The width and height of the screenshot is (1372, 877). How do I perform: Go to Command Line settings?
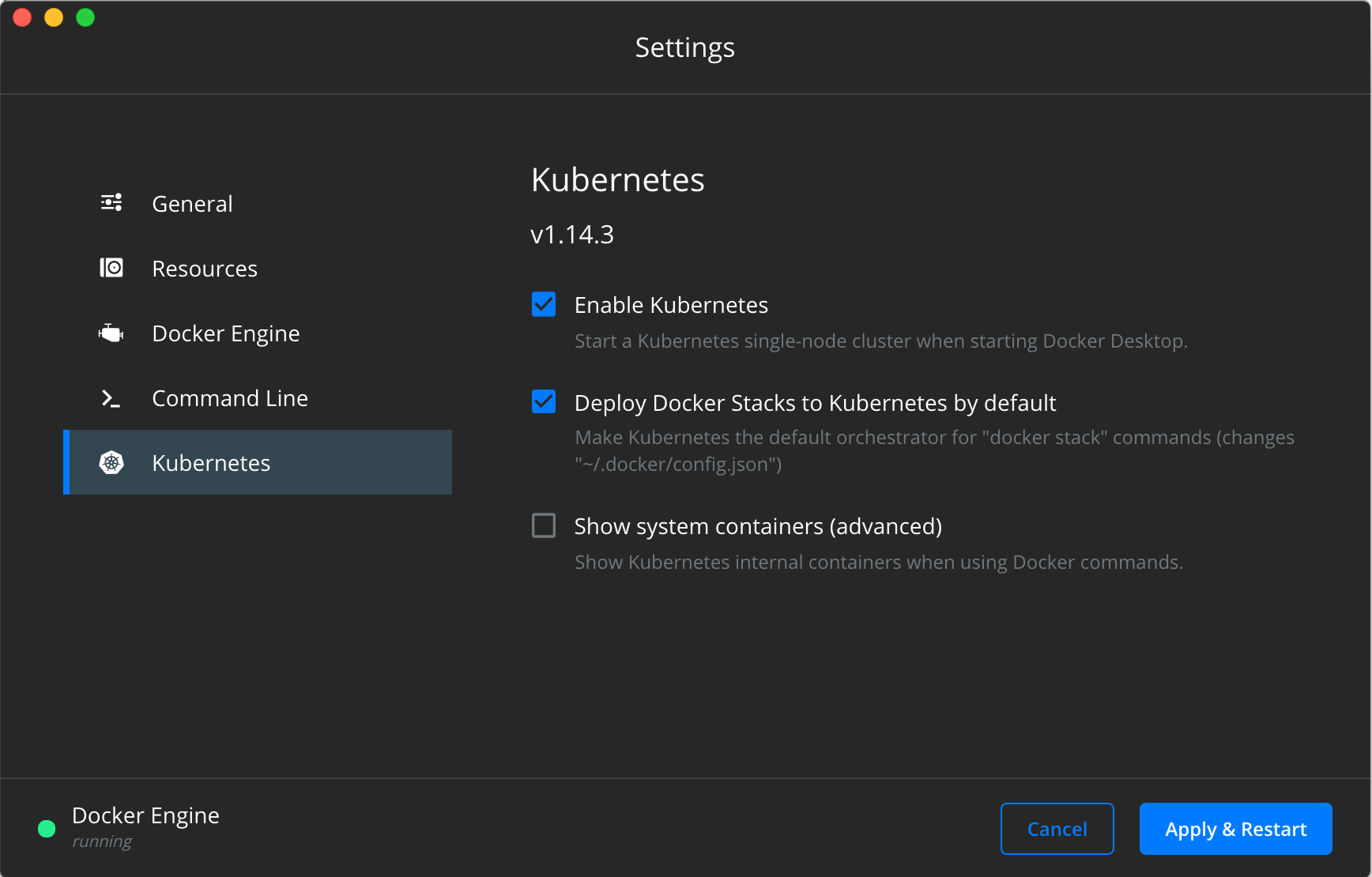pyautogui.click(x=229, y=398)
